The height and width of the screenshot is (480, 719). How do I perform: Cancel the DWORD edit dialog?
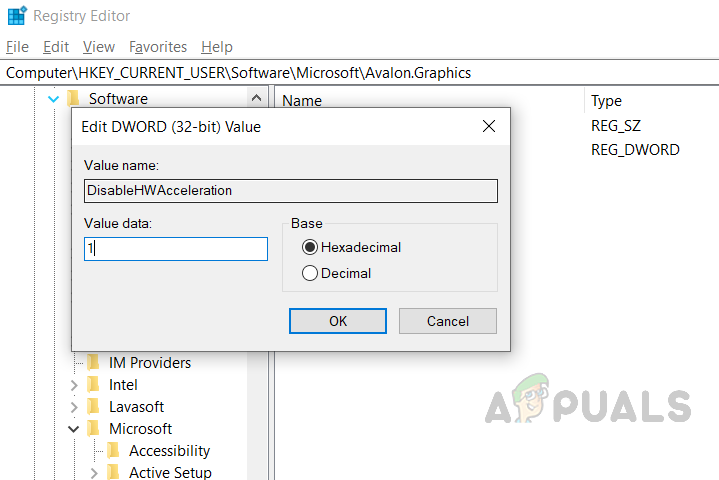pyautogui.click(x=448, y=321)
